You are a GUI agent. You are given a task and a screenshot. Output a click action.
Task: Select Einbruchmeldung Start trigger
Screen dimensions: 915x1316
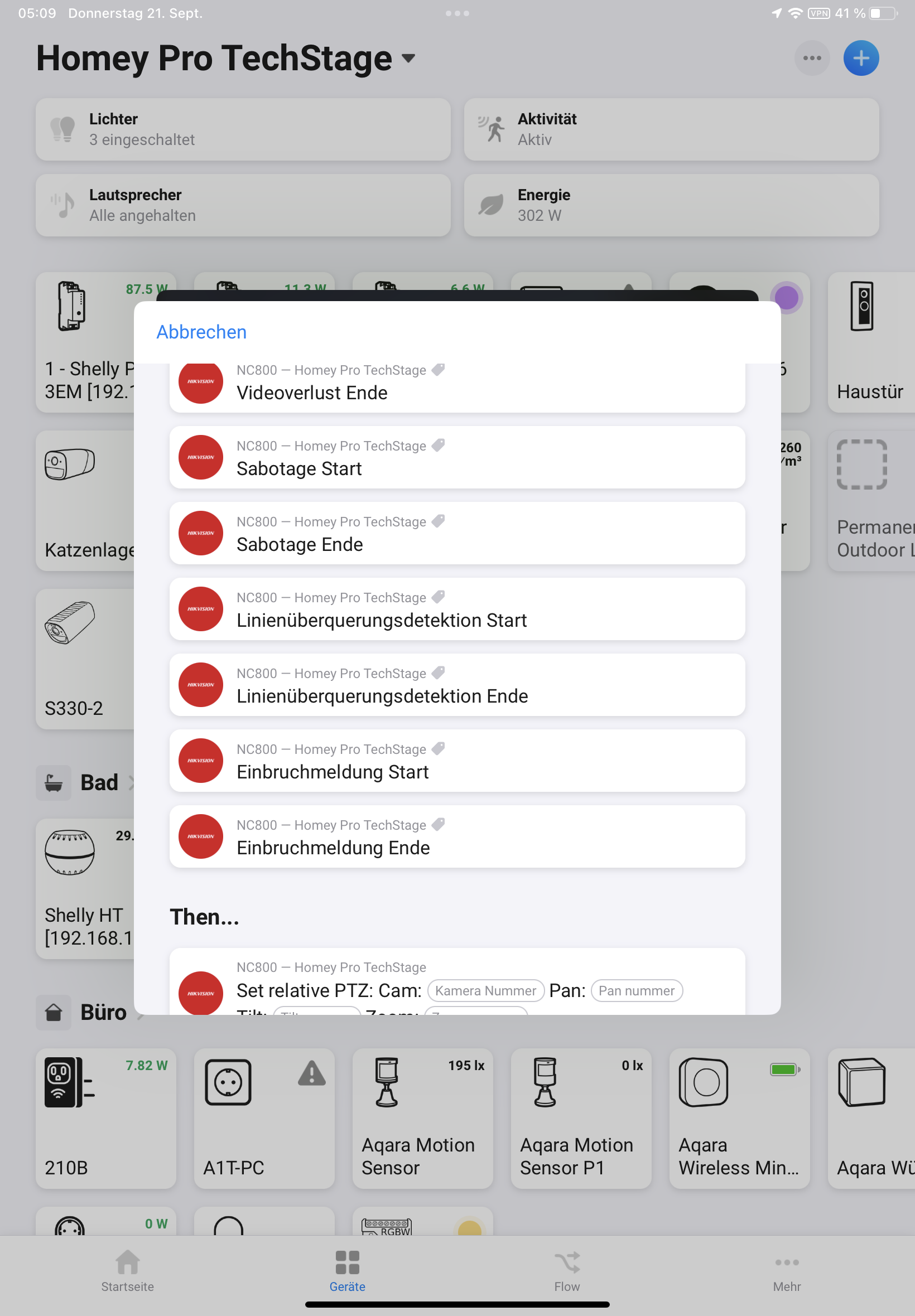pyautogui.click(x=457, y=760)
